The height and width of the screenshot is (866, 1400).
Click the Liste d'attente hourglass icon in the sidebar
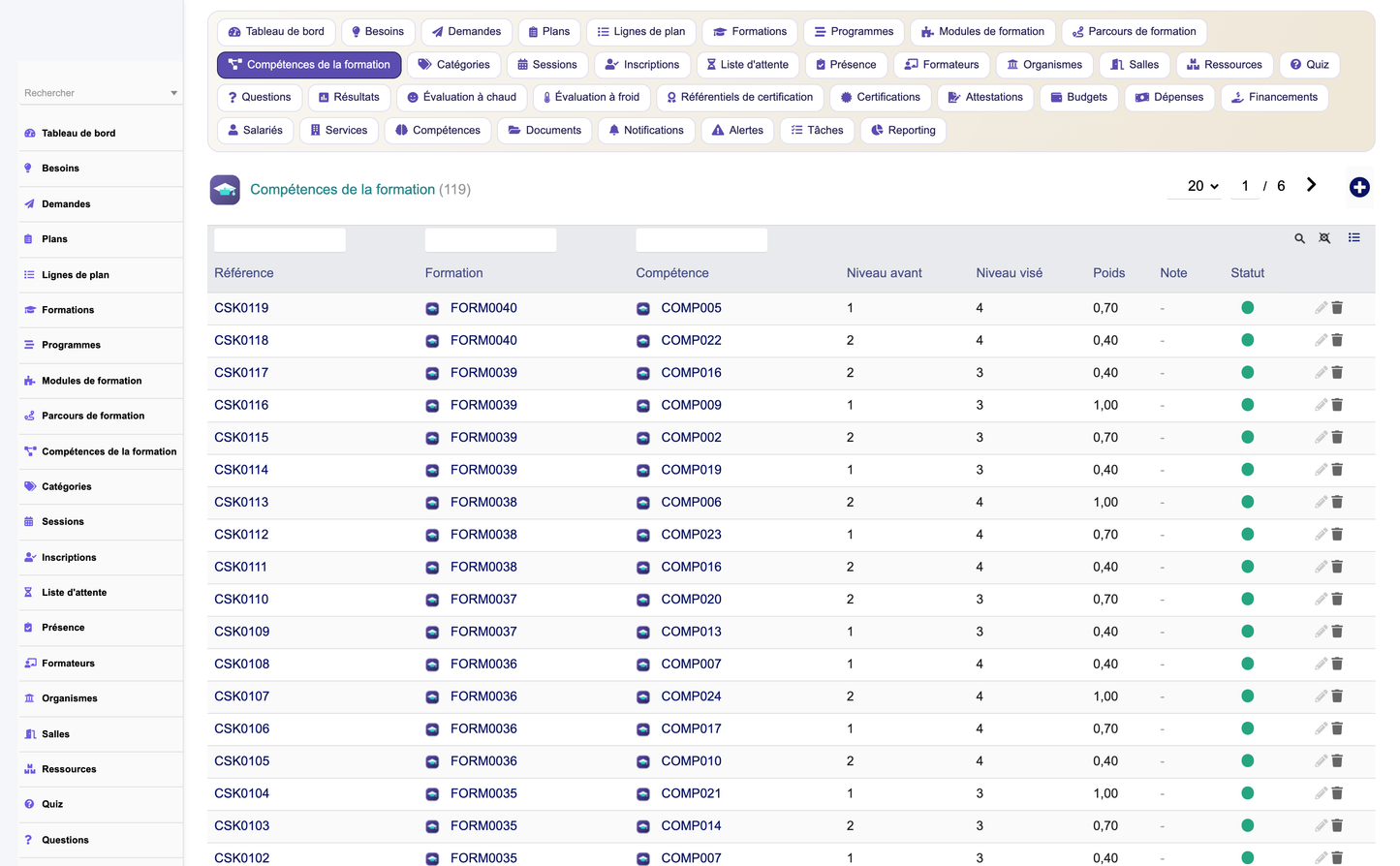coord(29,593)
